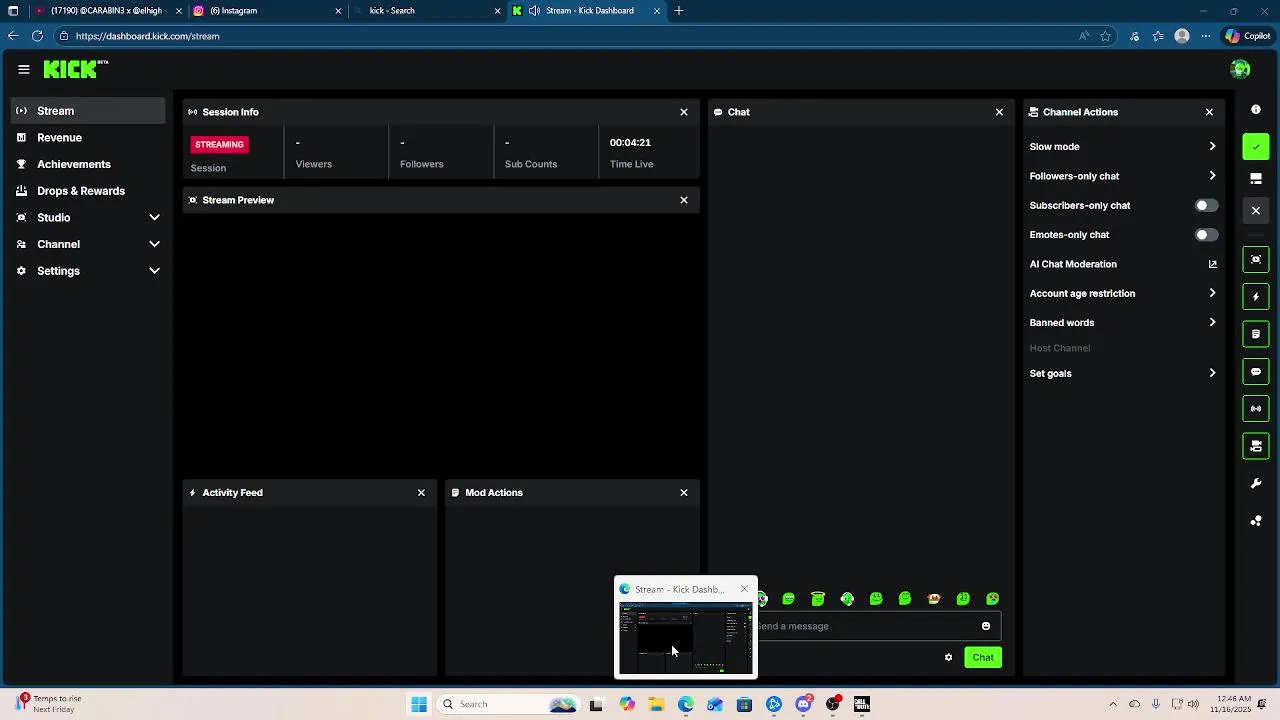Screen dimensions: 1280x720
Task: Open a new browser tab
Action: (679, 11)
